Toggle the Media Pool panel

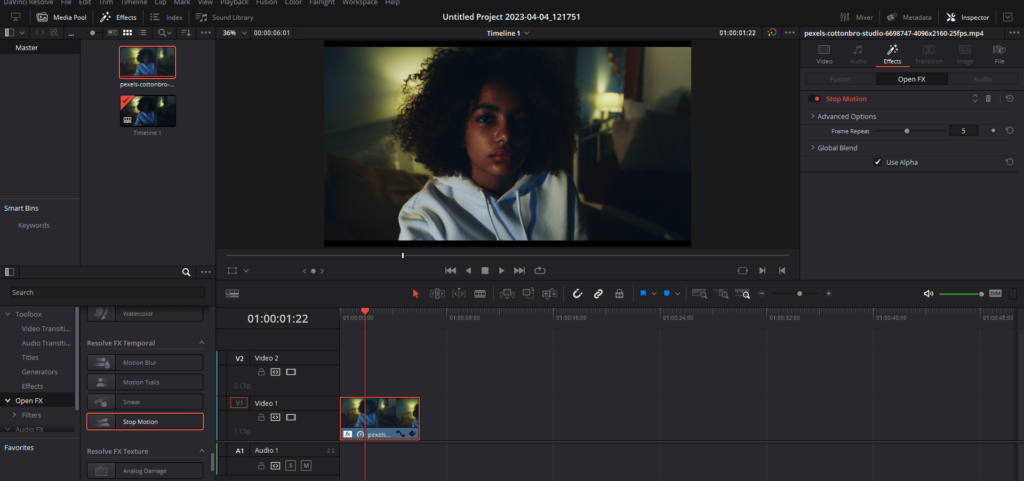[61, 17]
